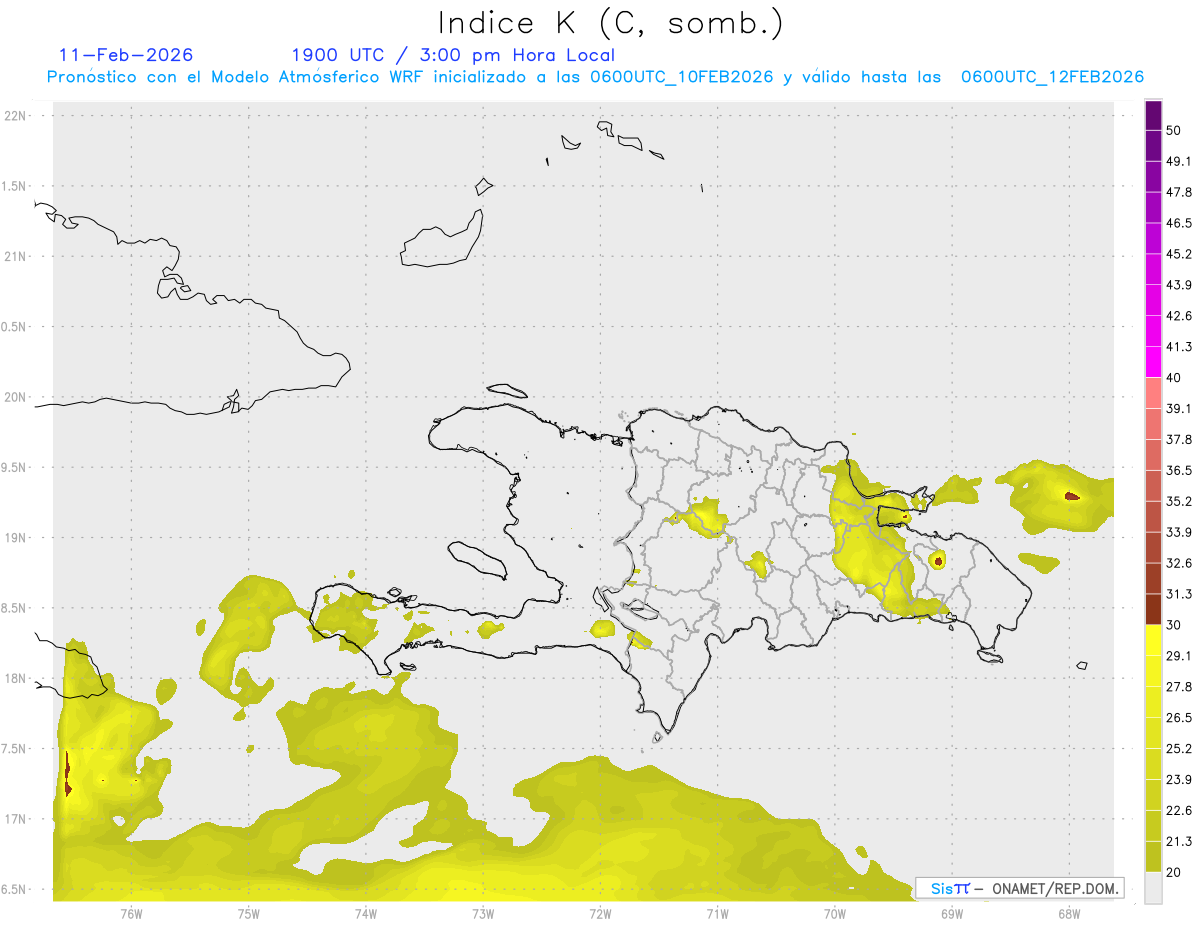The image size is (1200, 927).
Task: Click the '20N' latitude axis label
Action: click(x=16, y=397)
